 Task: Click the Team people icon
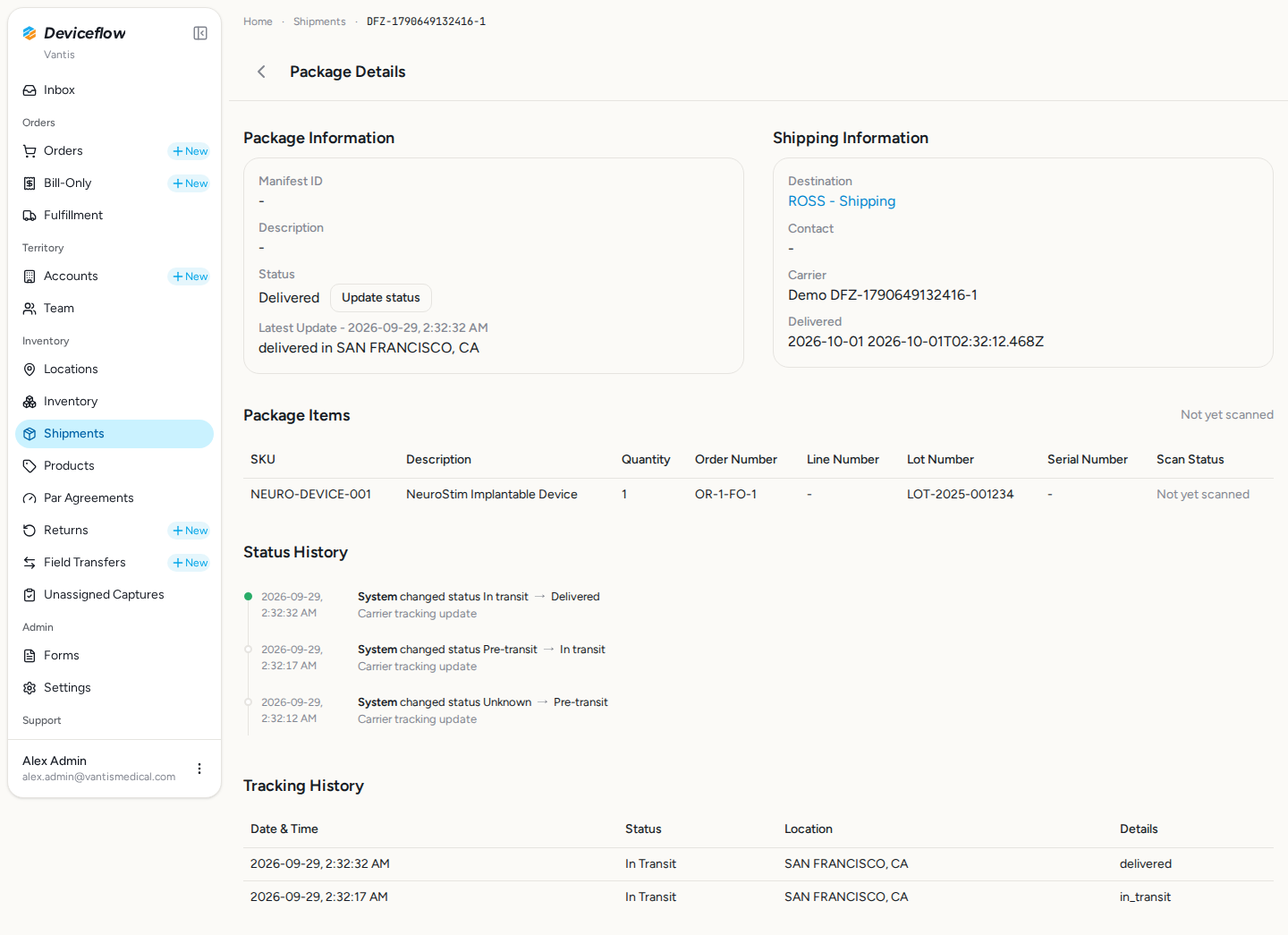30,309
